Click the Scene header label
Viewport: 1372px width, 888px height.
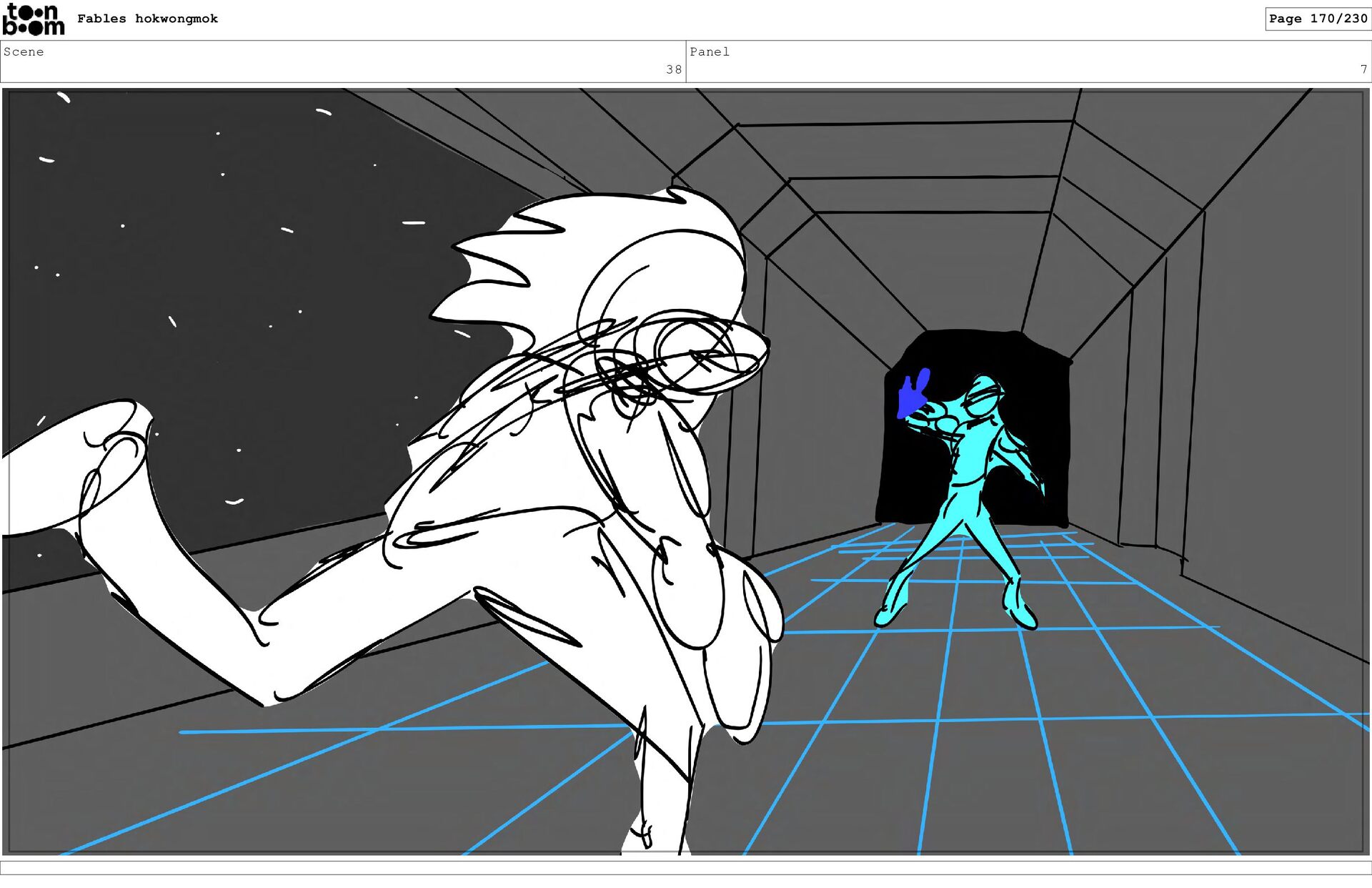coord(24,51)
